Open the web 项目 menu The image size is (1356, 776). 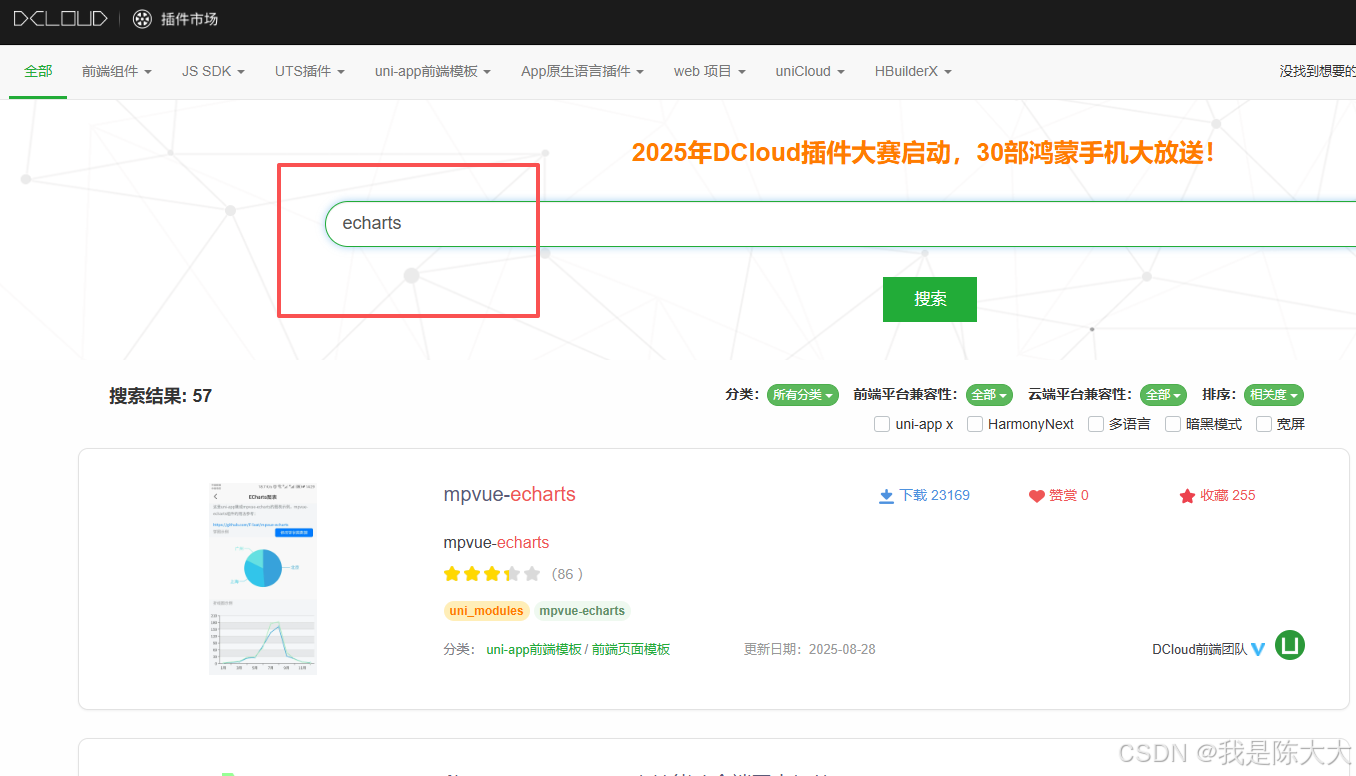(710, 72)
